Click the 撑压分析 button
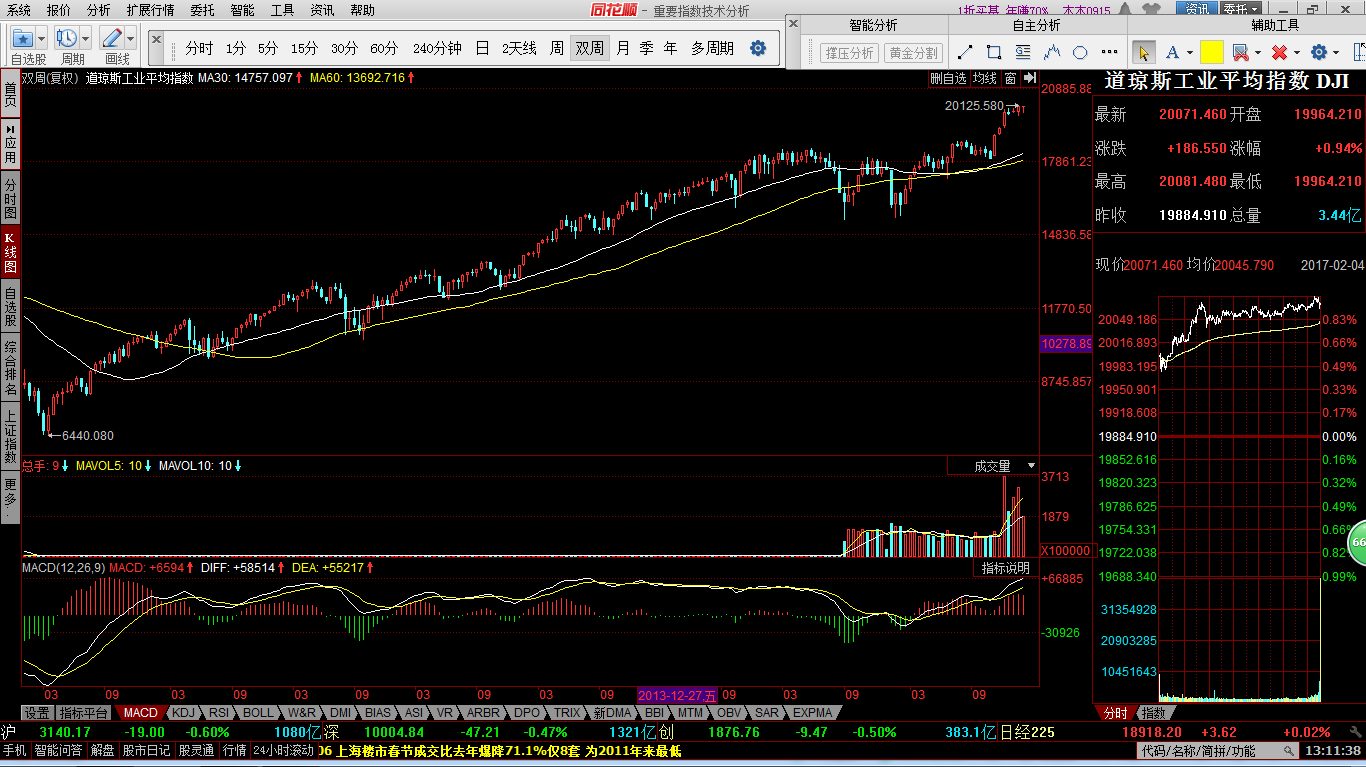1366x767 pixels. pyautogui.click(x=849, y=53)
